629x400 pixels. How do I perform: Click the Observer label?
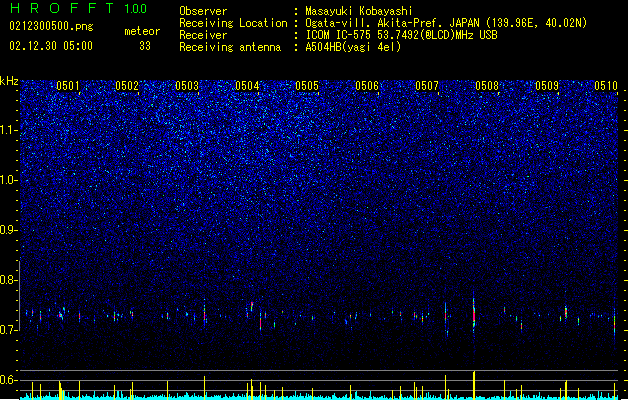coord(203,11)
